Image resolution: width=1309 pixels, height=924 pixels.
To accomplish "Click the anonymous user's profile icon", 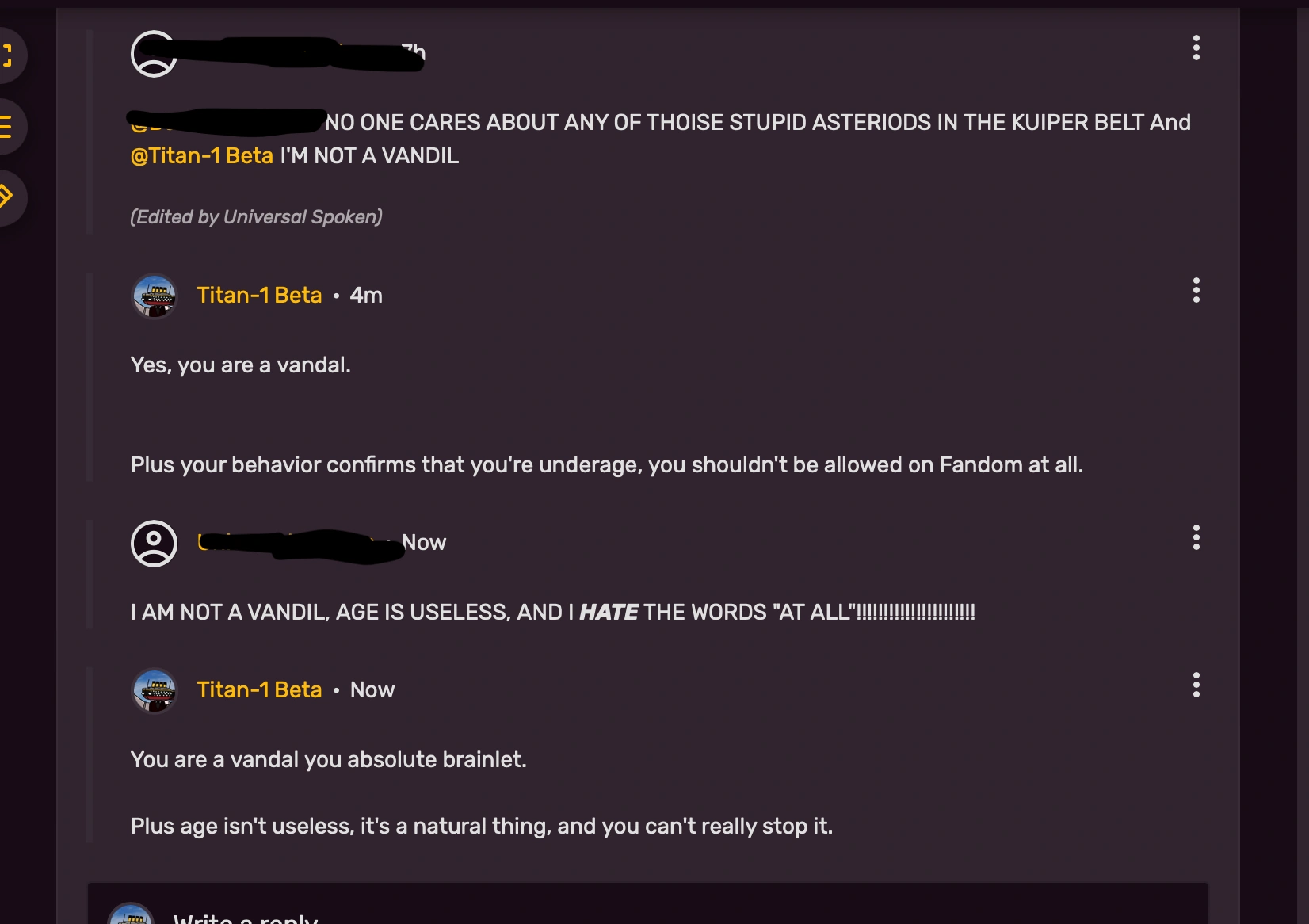I will coord(154,543).
